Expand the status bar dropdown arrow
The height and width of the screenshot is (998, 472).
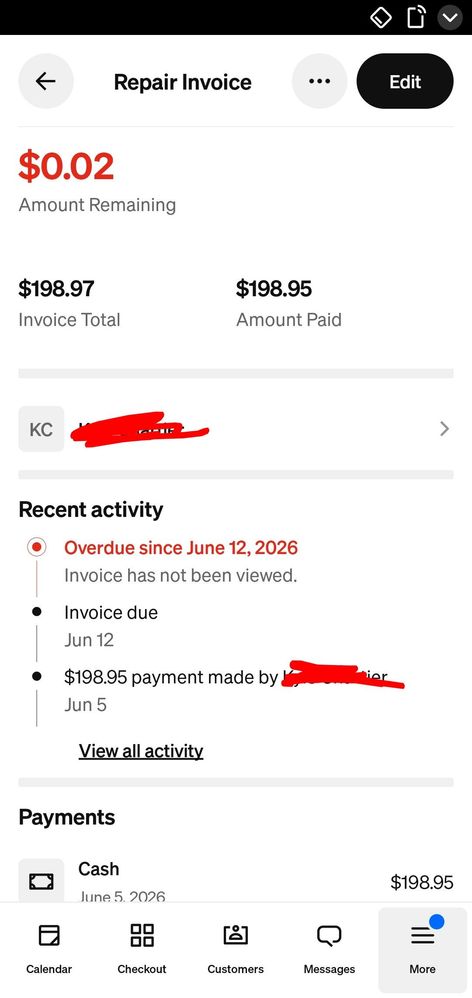click(450, 18)
